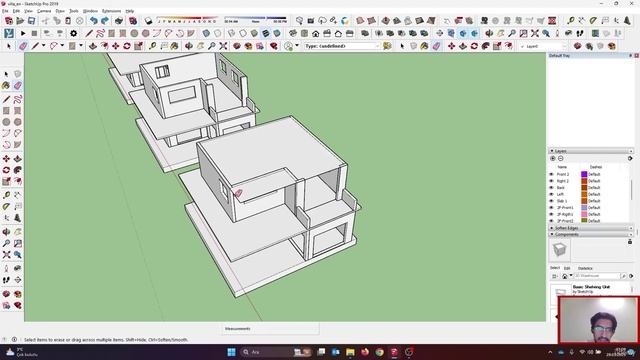The height and width of the screenshot is (360, 640).
Task: Open the File menu
Action: [5, 11]
